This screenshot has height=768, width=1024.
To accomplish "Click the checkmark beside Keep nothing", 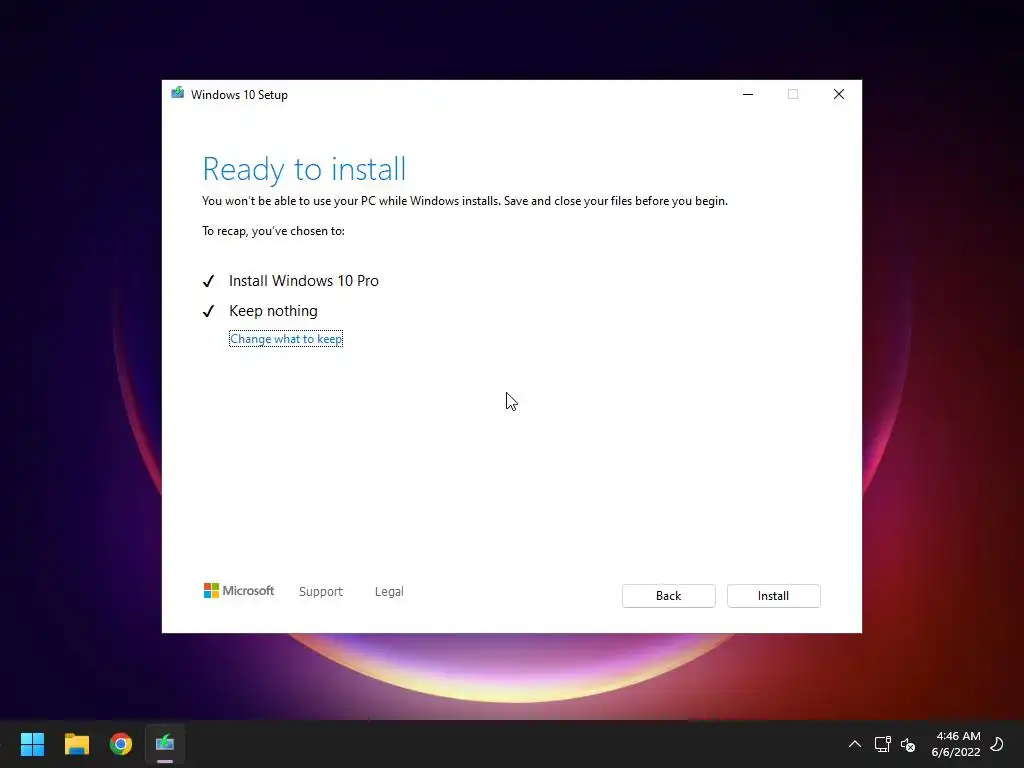I will tap(208, 311).
